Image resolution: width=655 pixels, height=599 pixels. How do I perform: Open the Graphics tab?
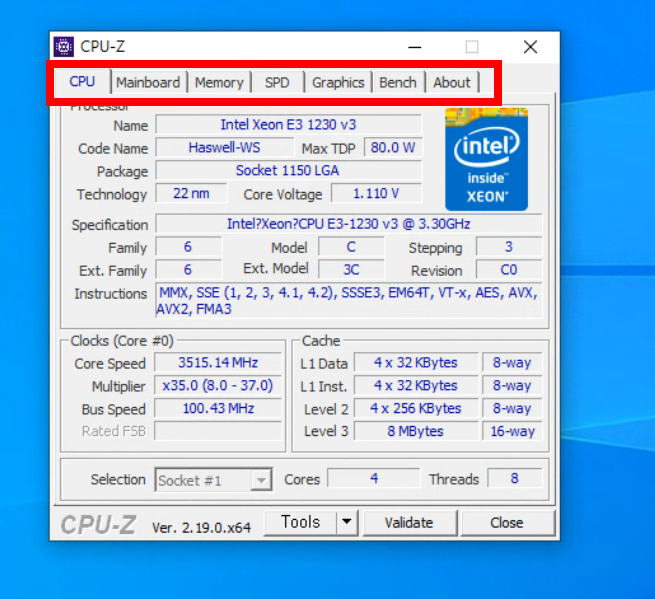338,82
